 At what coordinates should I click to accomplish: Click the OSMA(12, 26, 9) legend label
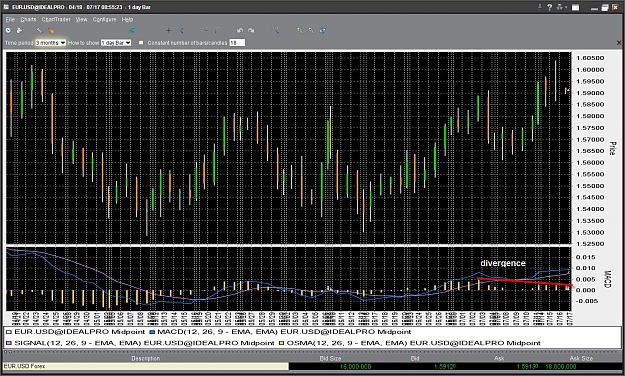413,343
